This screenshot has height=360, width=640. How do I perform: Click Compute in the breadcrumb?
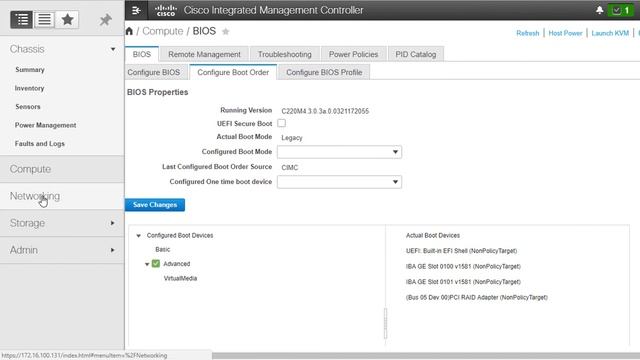[x=162, y=31]
